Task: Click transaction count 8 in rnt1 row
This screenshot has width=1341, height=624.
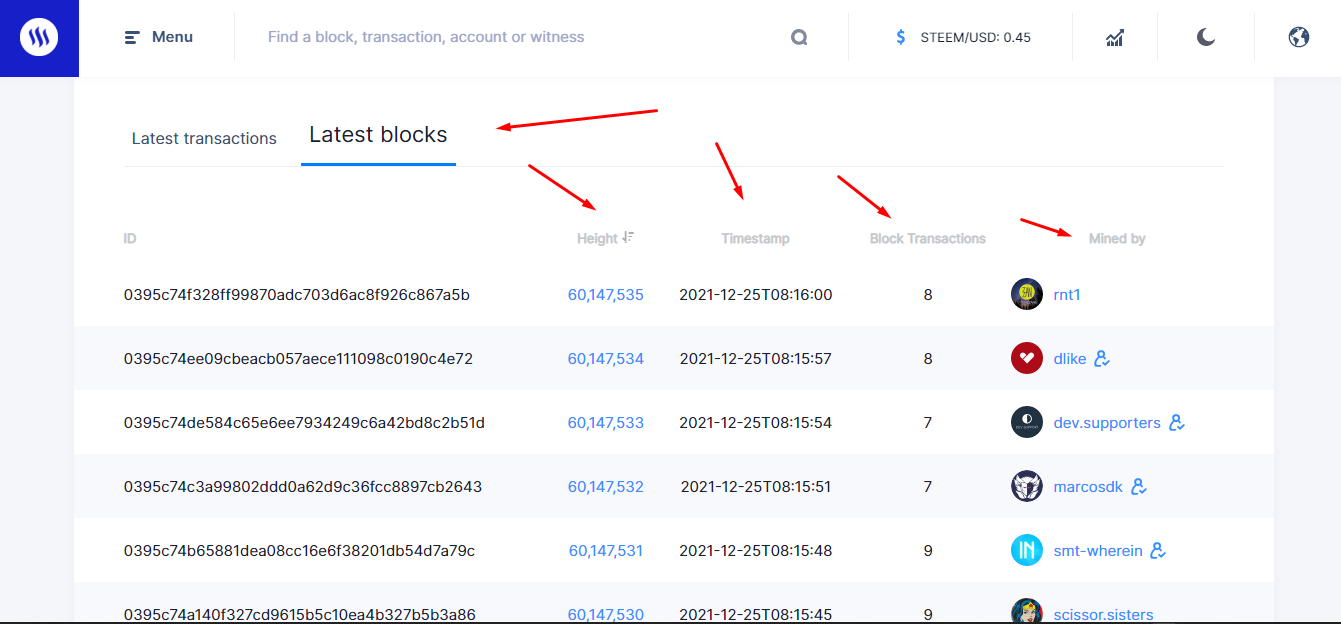Action: (928, 295)
